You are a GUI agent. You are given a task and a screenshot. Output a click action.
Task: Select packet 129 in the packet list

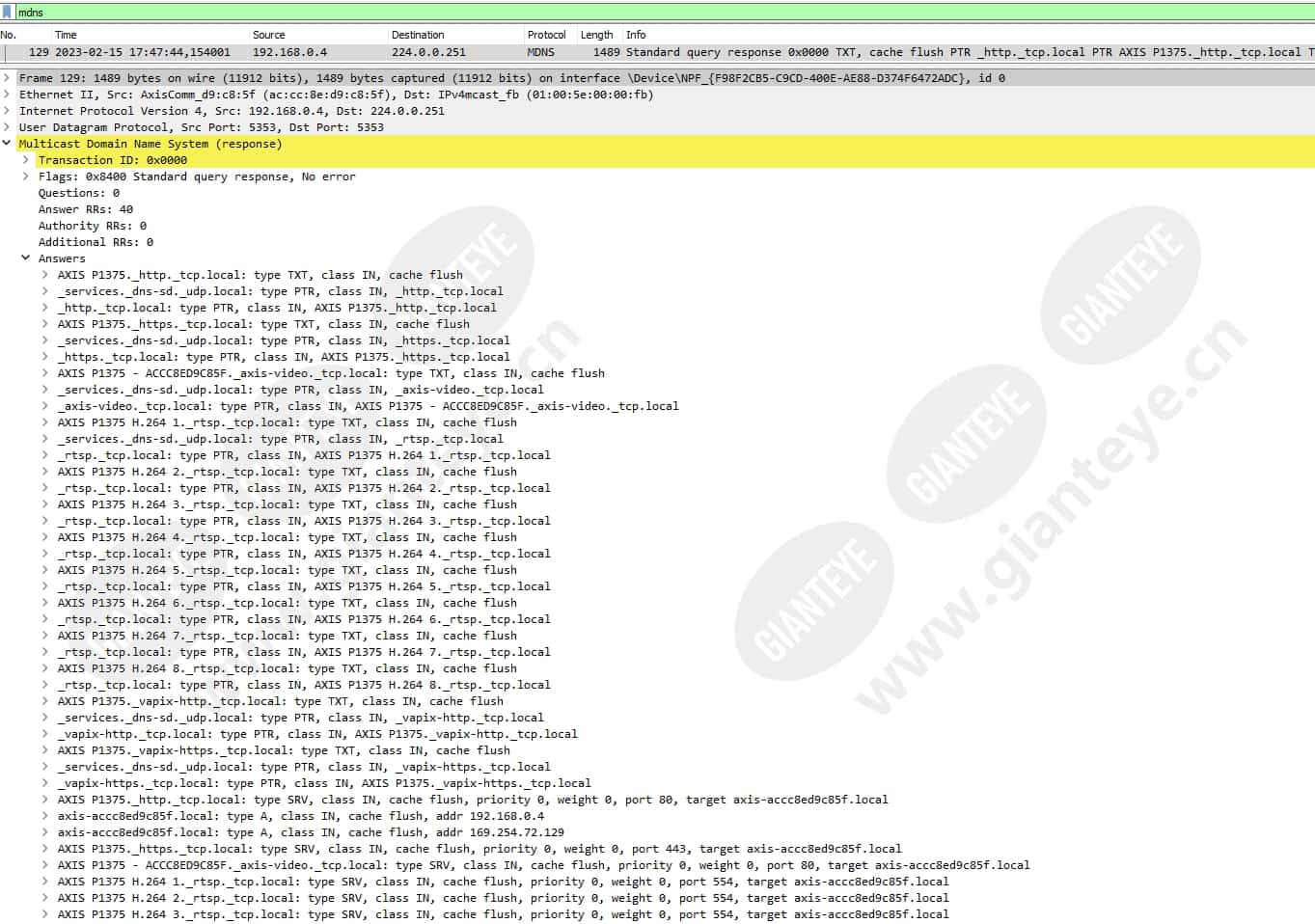pos(657,52)
